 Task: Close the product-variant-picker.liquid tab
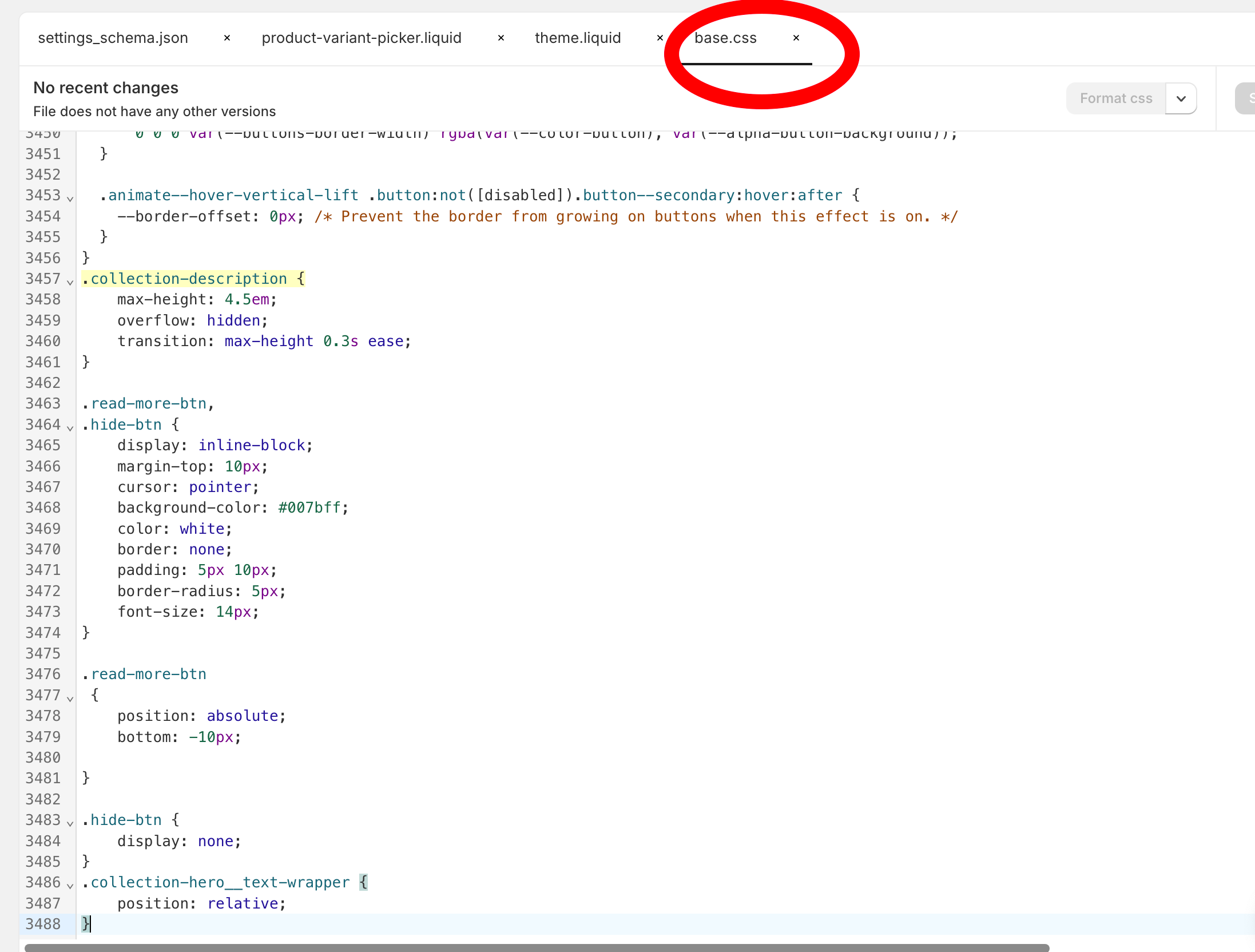pyautogui.click(x=501, y=38)
